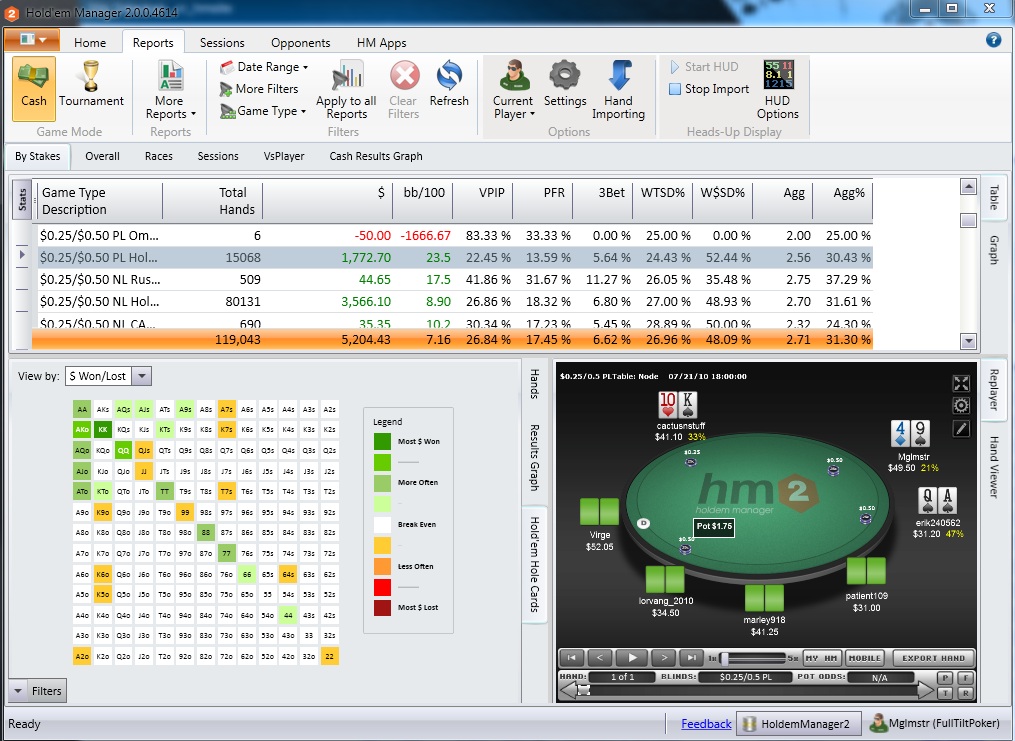Click the 22 hole card cell
The height and width of the screenshot is (741, 1015).
pos(329,656)
